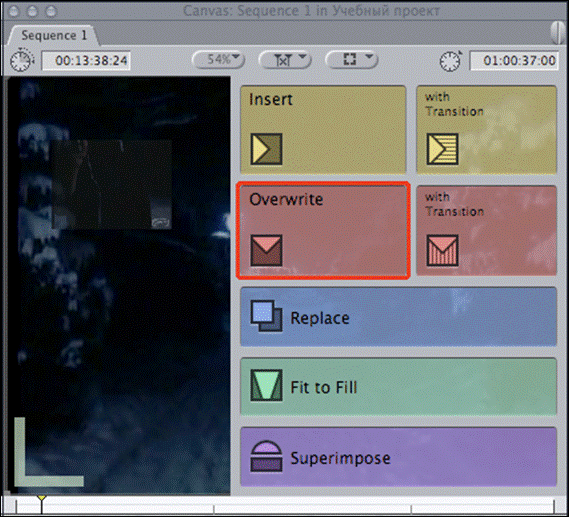Click the current timecode clock icon
This screenshot has width=569, height=517.
(x=451, y=61)
